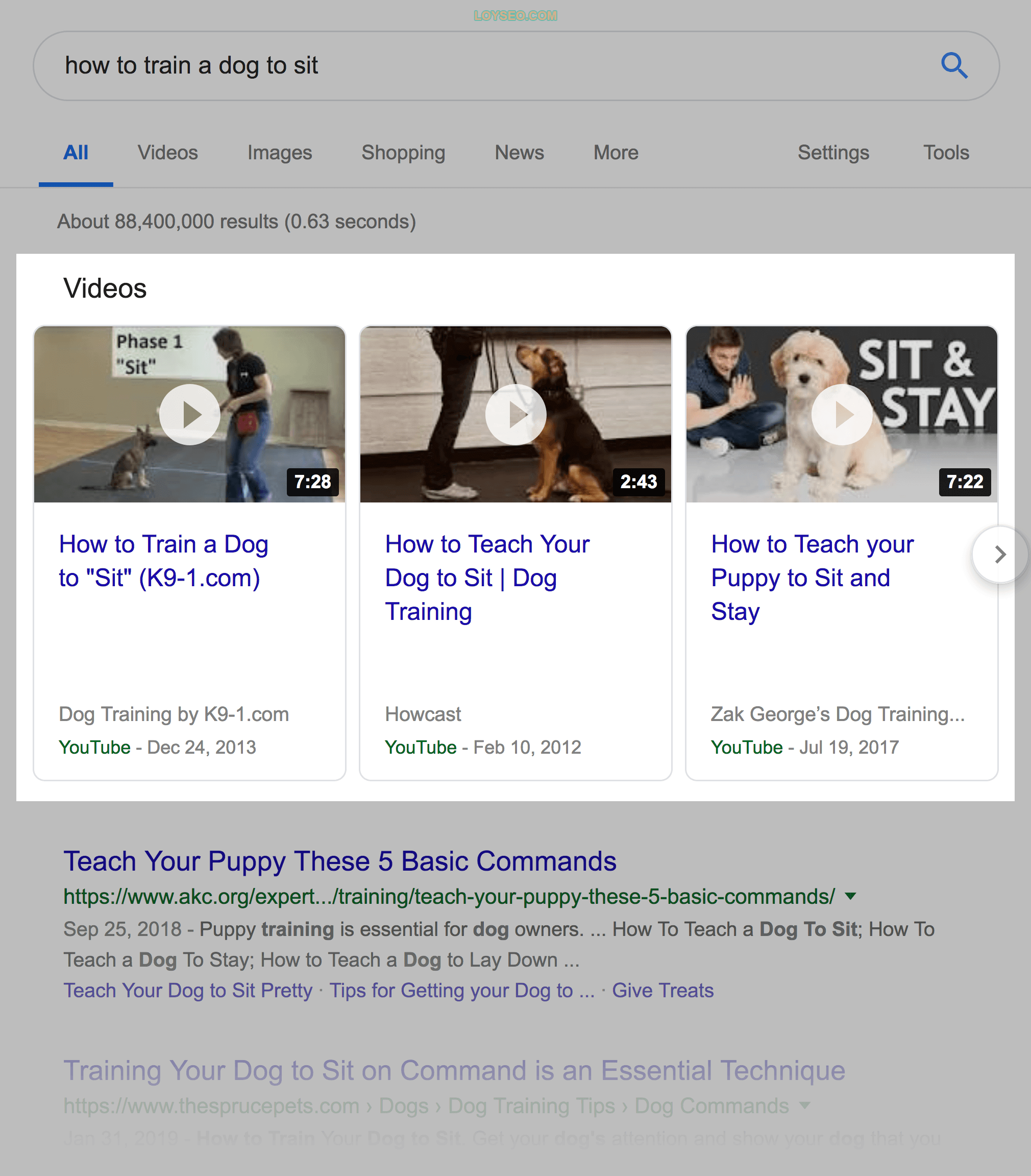Expand the More menu

(x=616, y=153)
